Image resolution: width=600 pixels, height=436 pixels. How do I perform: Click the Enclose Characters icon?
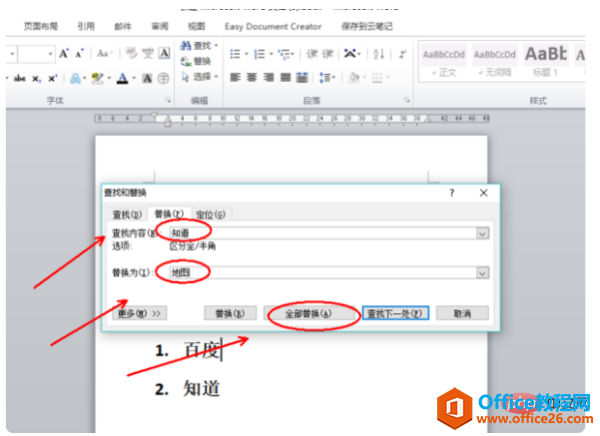(x=163, y=78)
